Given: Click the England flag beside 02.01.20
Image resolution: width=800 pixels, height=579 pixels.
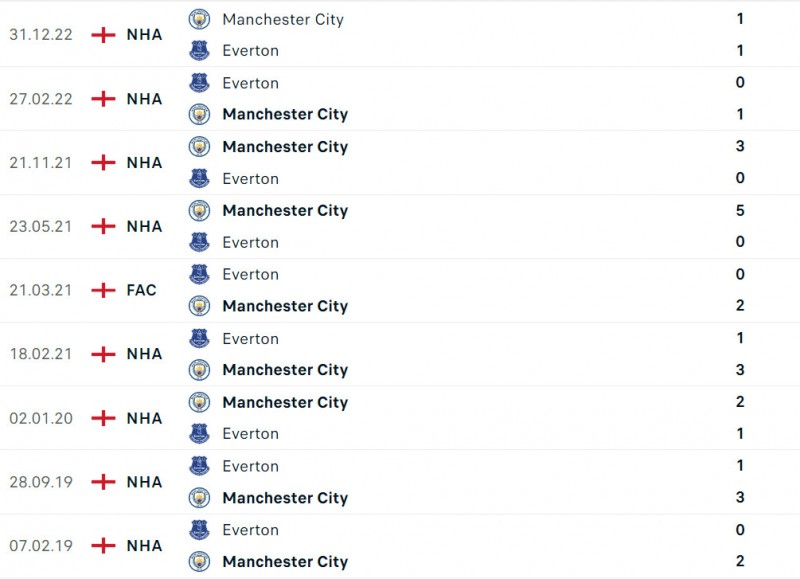Looking at the screenshot, I should coord(103,418).
